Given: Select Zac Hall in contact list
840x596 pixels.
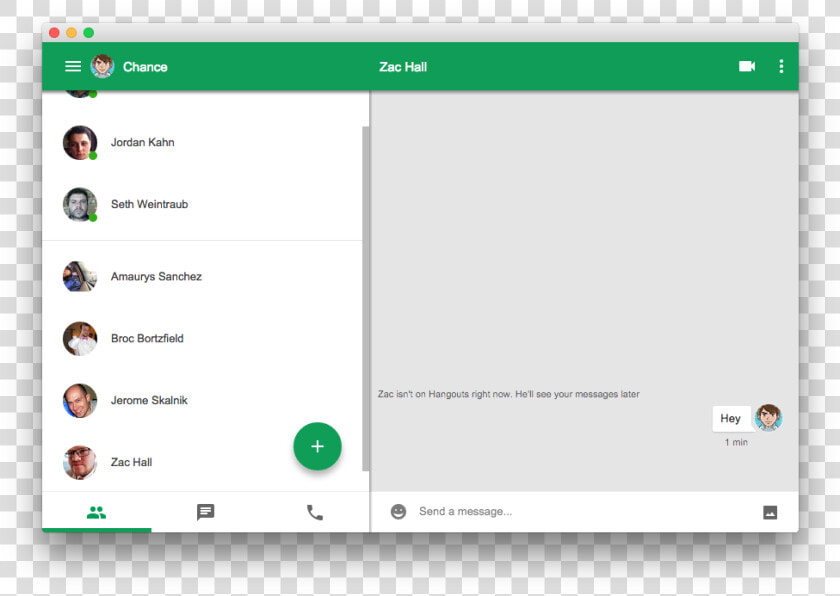Looking at the screenshot, I should click(202, 462).
